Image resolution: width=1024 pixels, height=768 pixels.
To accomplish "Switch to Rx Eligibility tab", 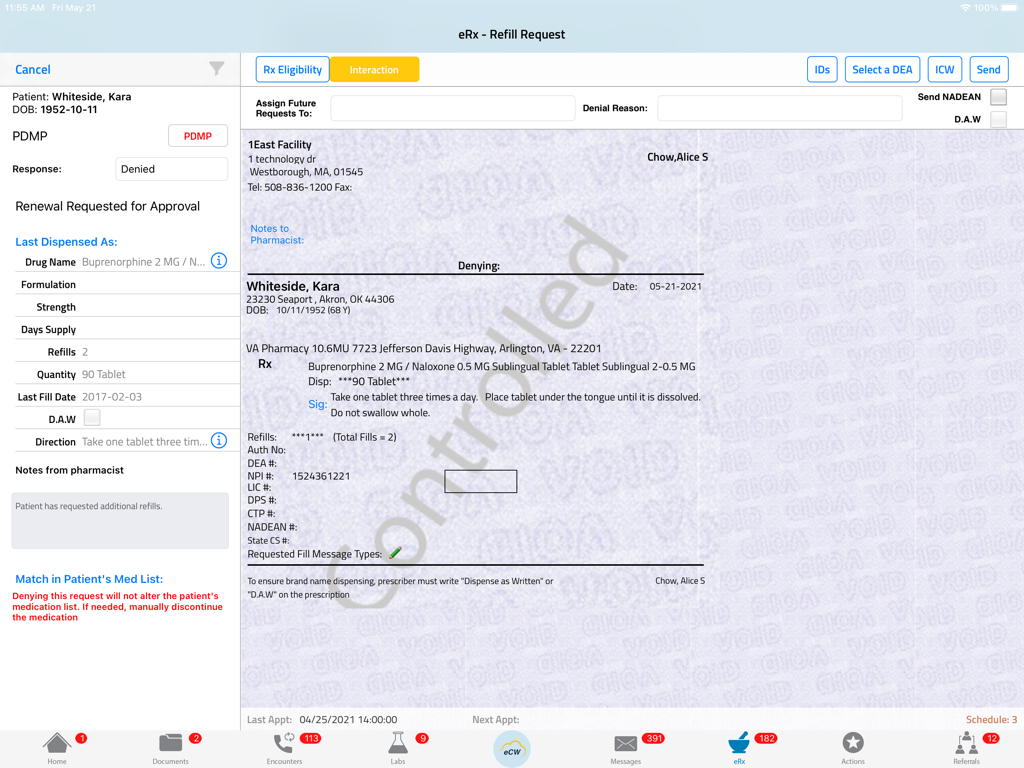I will pyautogui.click(x=292, y=70).
